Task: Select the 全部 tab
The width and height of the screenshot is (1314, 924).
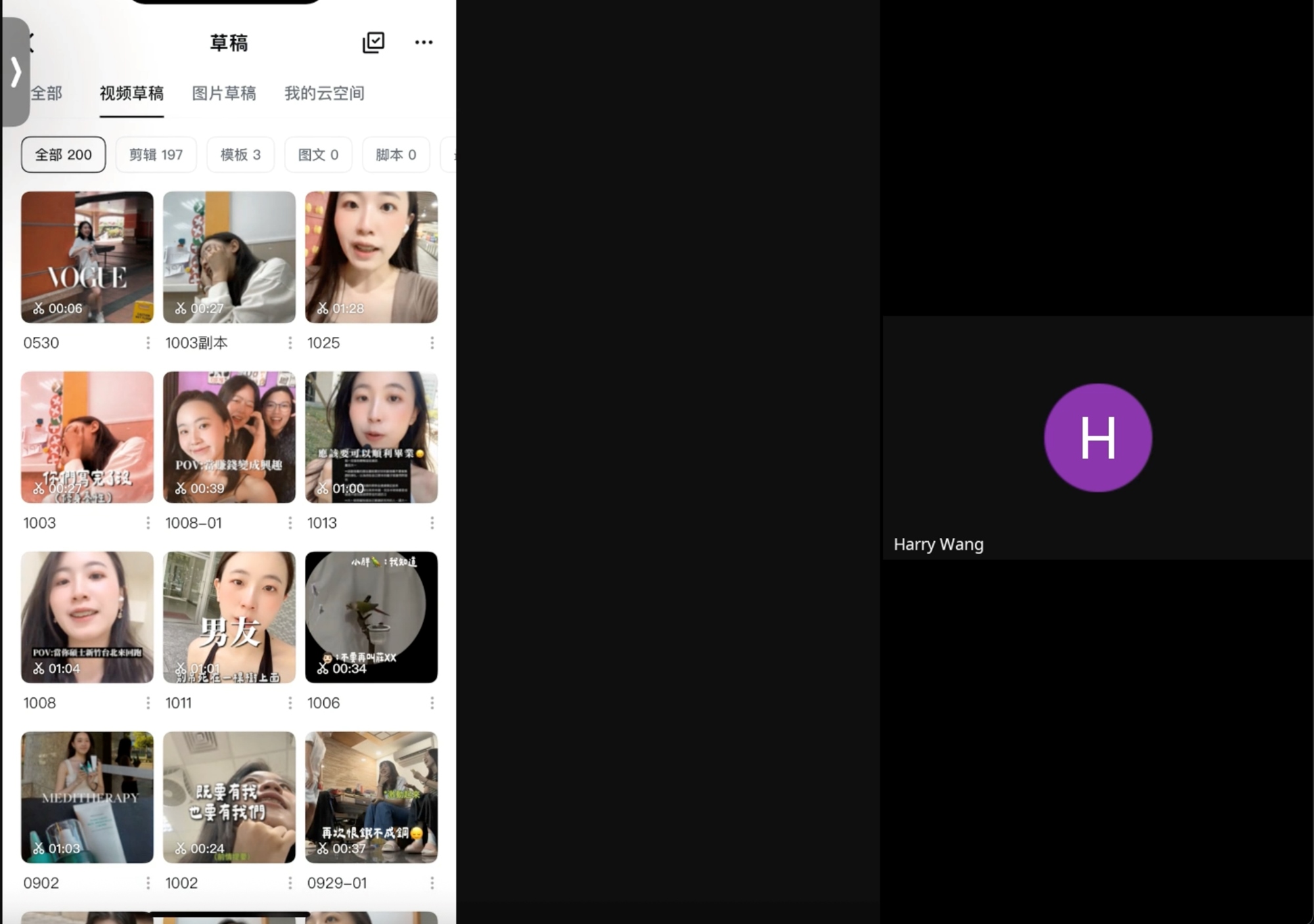Action: point(47,93)
